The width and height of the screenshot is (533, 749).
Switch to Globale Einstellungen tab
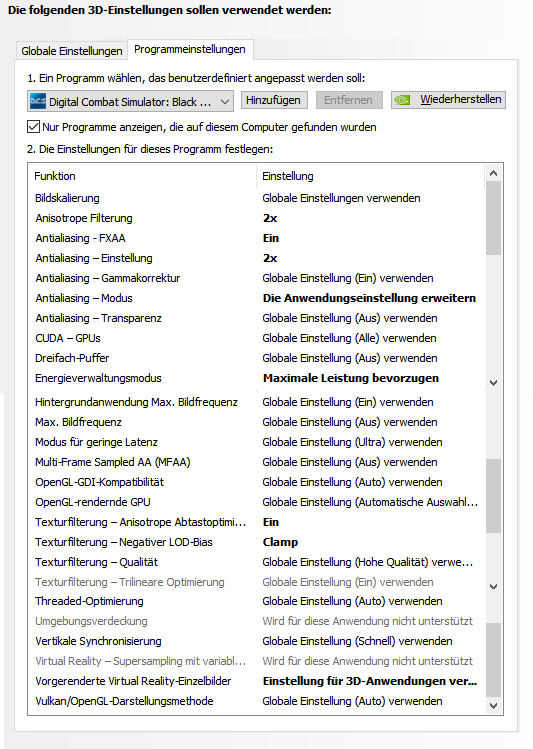point(72,51)
